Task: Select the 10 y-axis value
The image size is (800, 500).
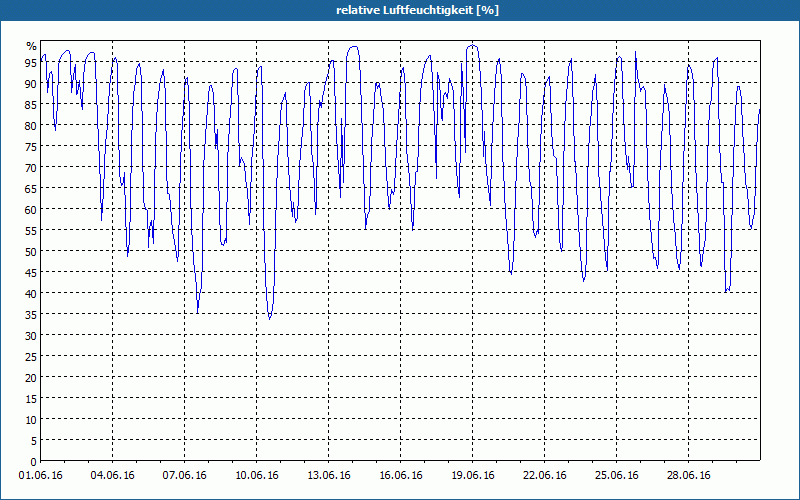Action: point(31,419)
